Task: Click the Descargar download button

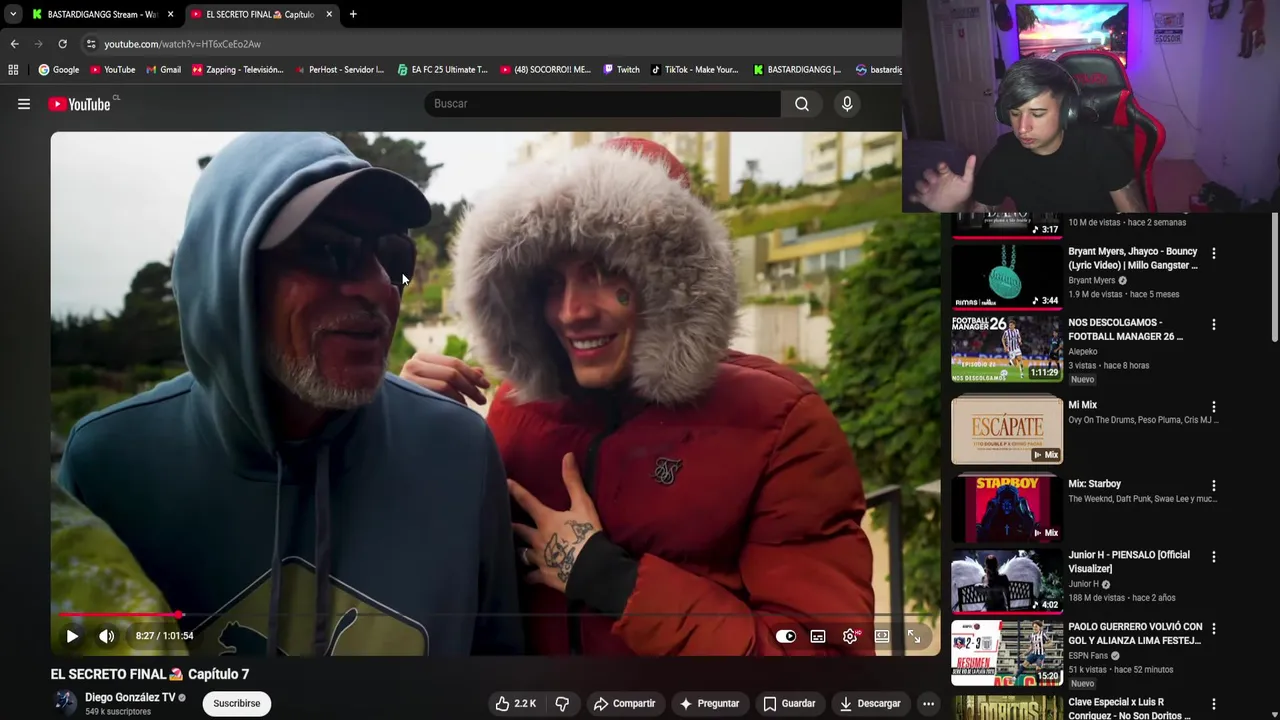Action: click(870, 704)
